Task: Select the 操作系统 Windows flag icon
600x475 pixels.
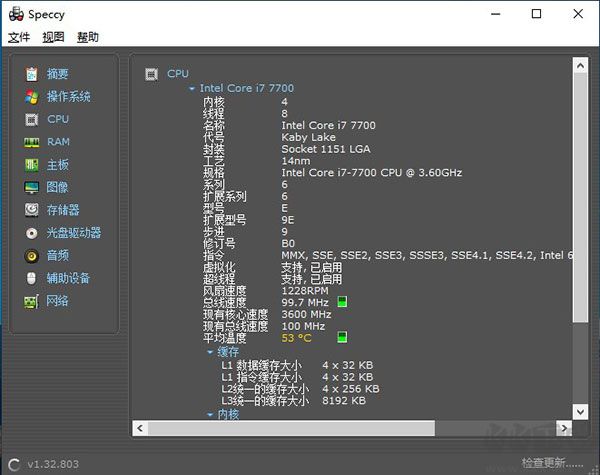Action: point(31,97)
